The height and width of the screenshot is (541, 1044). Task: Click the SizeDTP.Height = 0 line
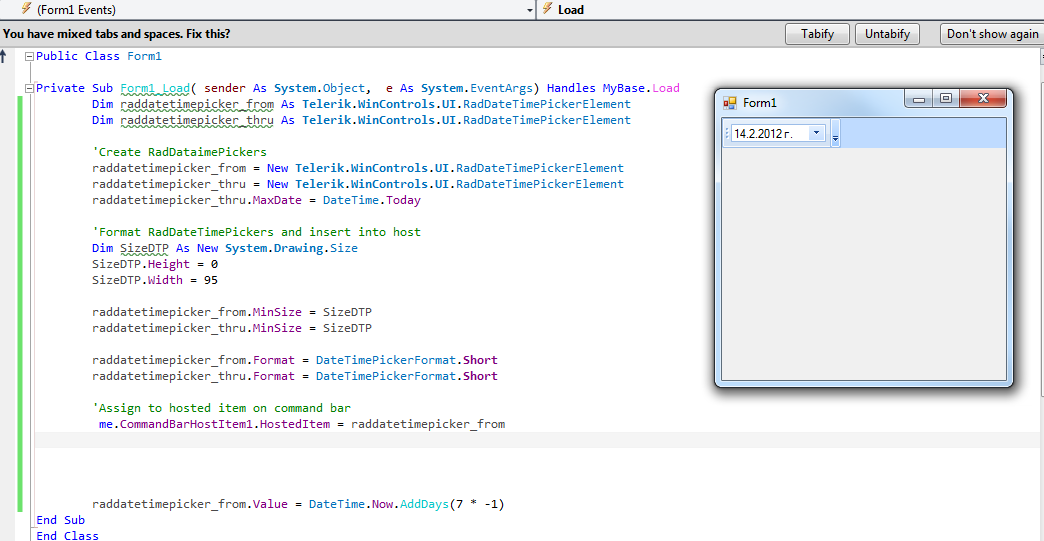(x=154, y=264)
